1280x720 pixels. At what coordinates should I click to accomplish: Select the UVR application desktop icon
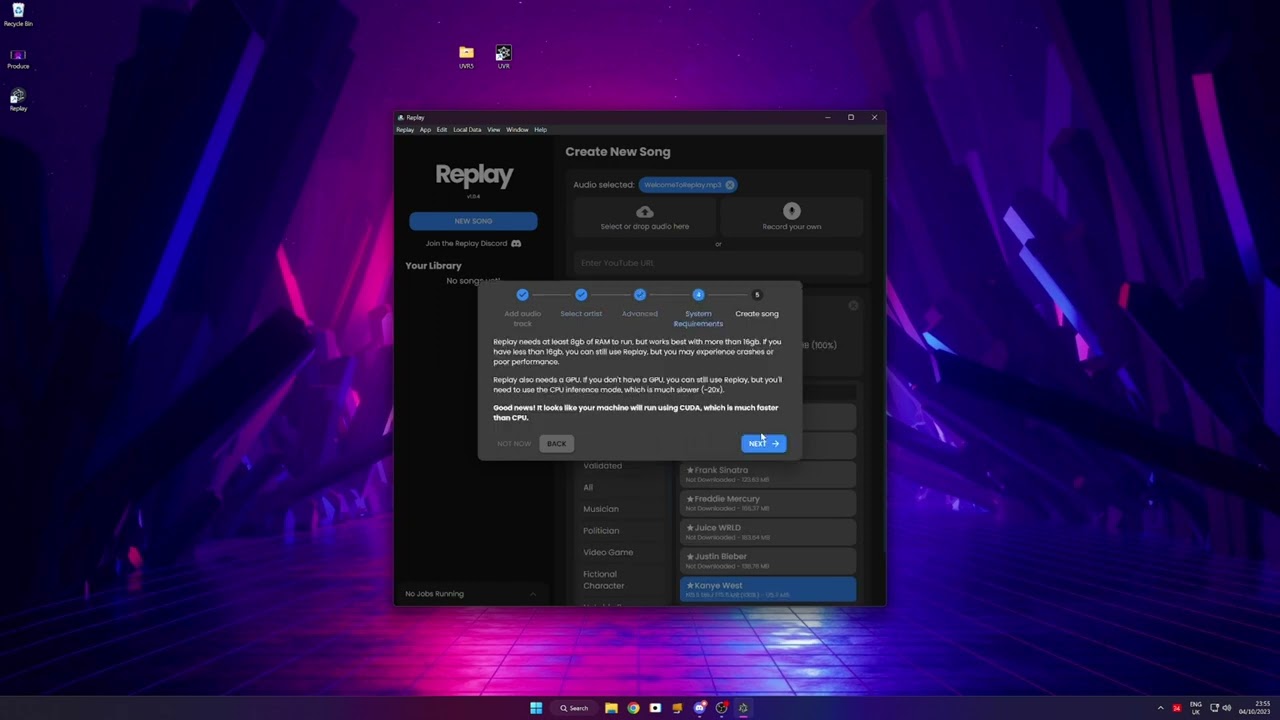(503, 57)
